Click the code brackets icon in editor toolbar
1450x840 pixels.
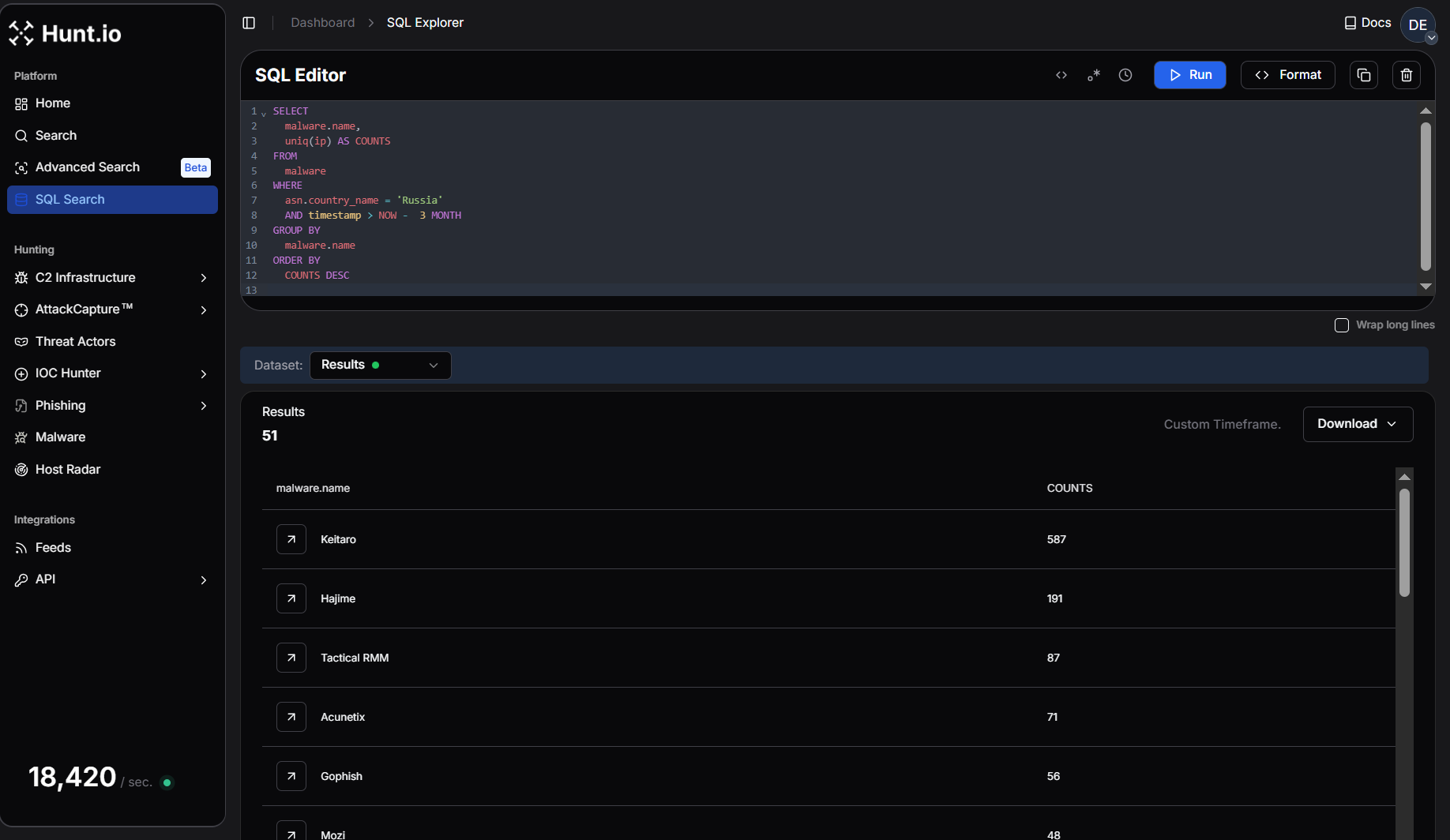[1061, 75]
